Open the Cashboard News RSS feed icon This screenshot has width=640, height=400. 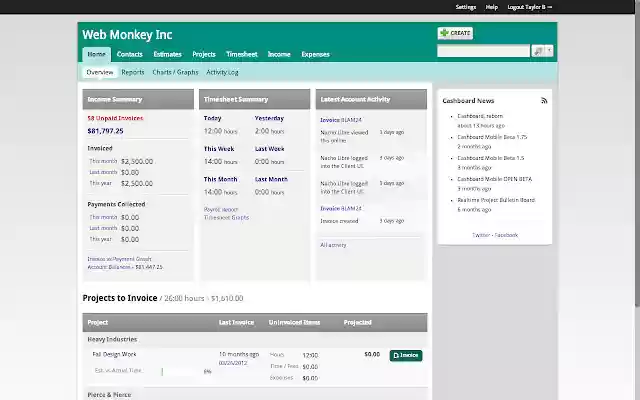(544, 100)
